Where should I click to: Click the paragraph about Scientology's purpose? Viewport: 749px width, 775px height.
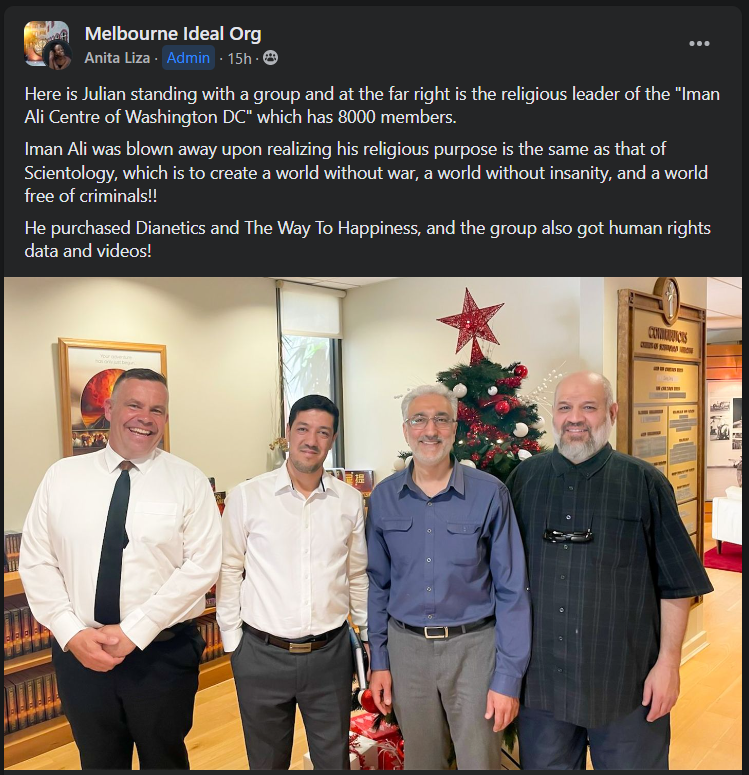[x=366, y=172]
